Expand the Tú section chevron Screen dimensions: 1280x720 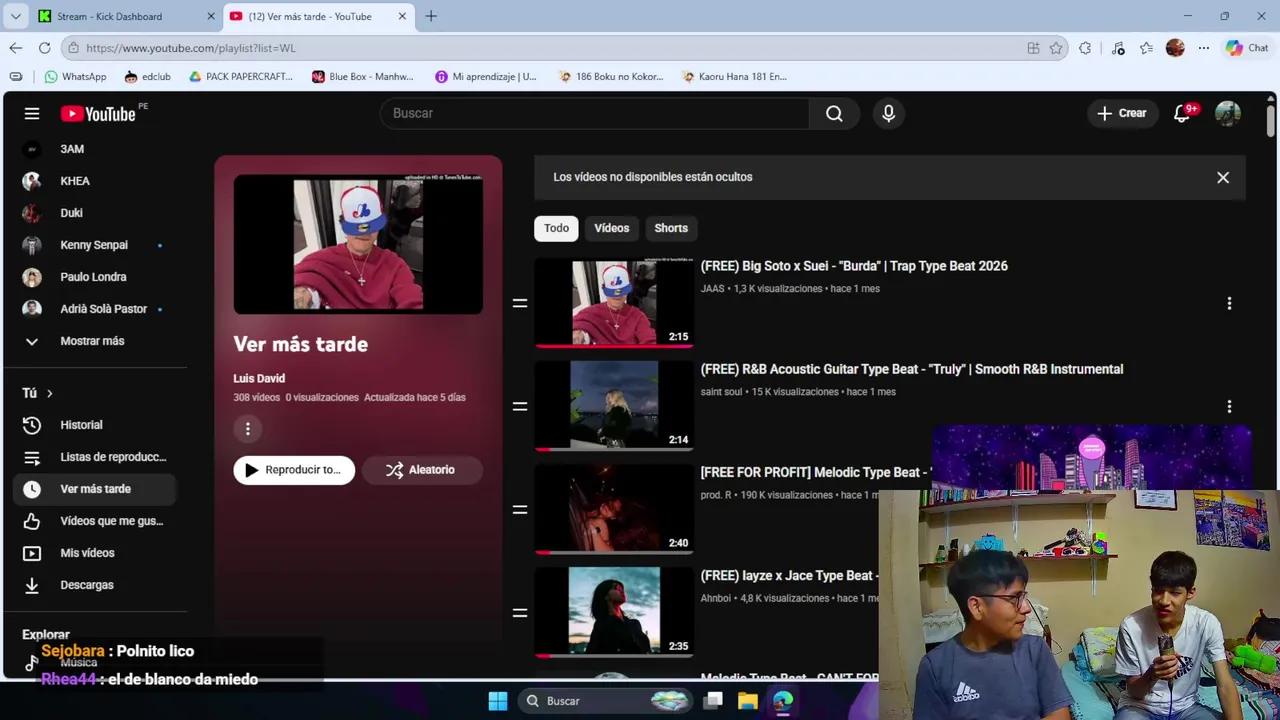tap(49, 393)
